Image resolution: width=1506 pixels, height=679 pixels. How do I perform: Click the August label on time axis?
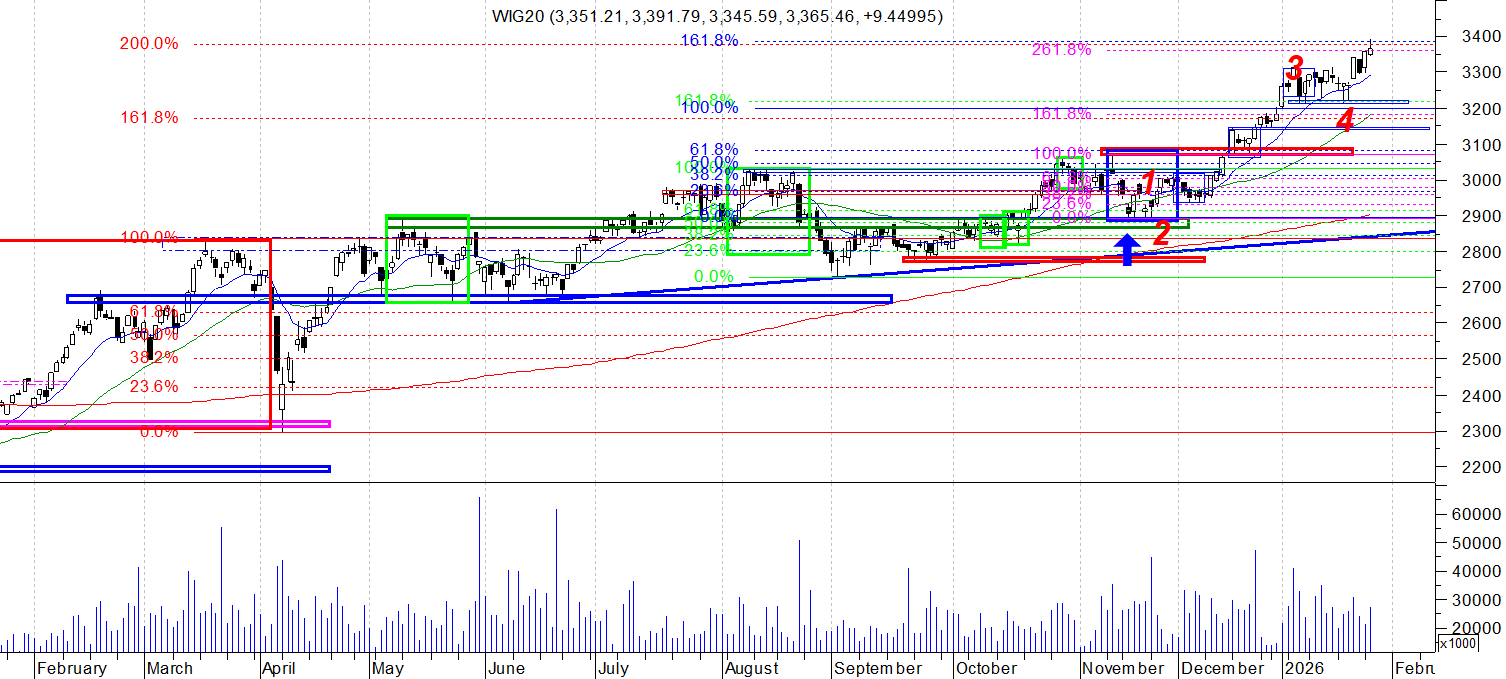click(752, 668)
